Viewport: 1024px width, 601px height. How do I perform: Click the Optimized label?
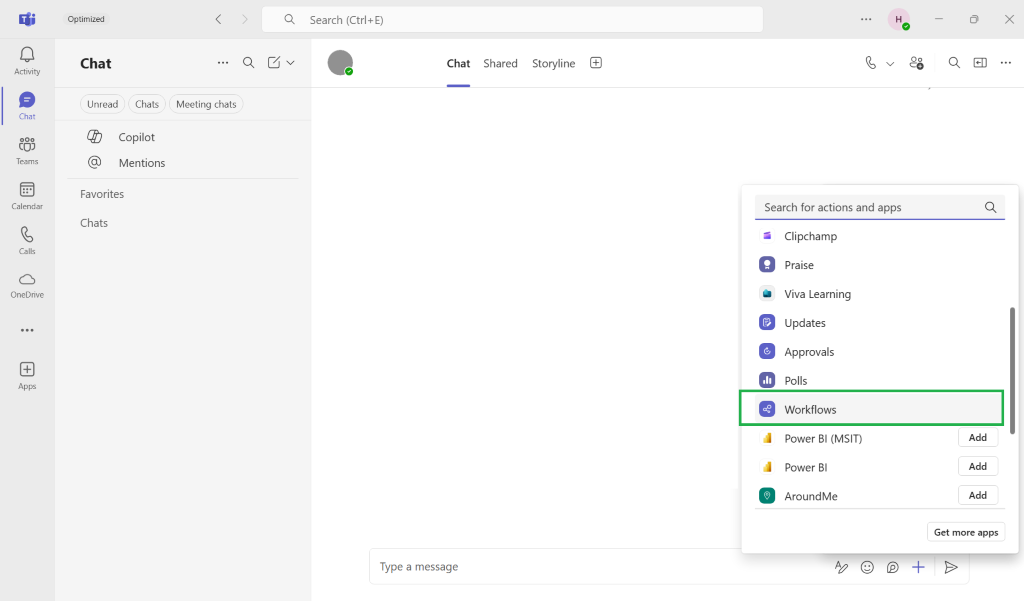tap(86, 19)
